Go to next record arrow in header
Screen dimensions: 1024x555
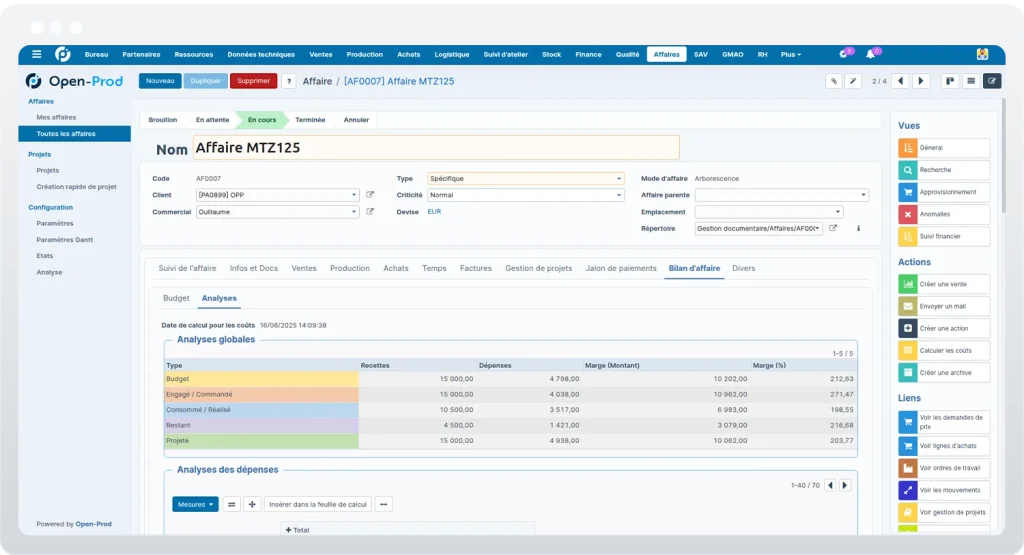point(921,81)
